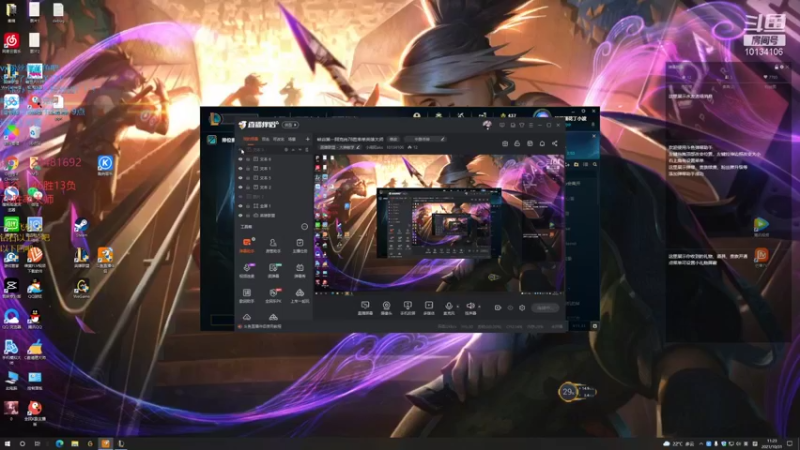
Task: Click the camera source icon in bottom toolbar
Action: 386,307
